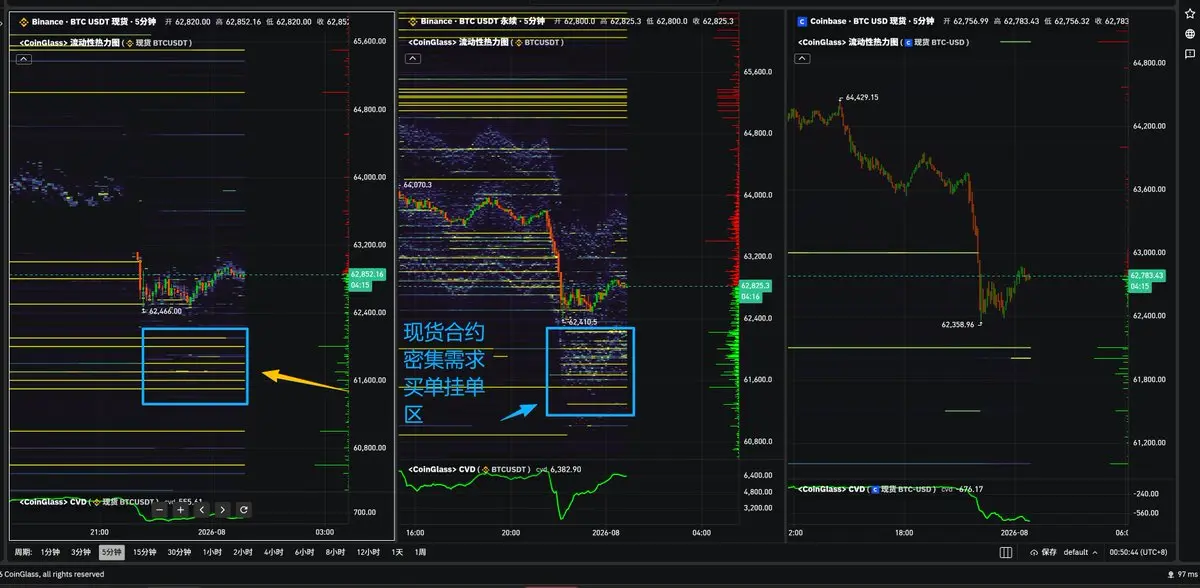
Task: Collapse indicators on the Binance perpetual chart
Action: pos(414,59)
